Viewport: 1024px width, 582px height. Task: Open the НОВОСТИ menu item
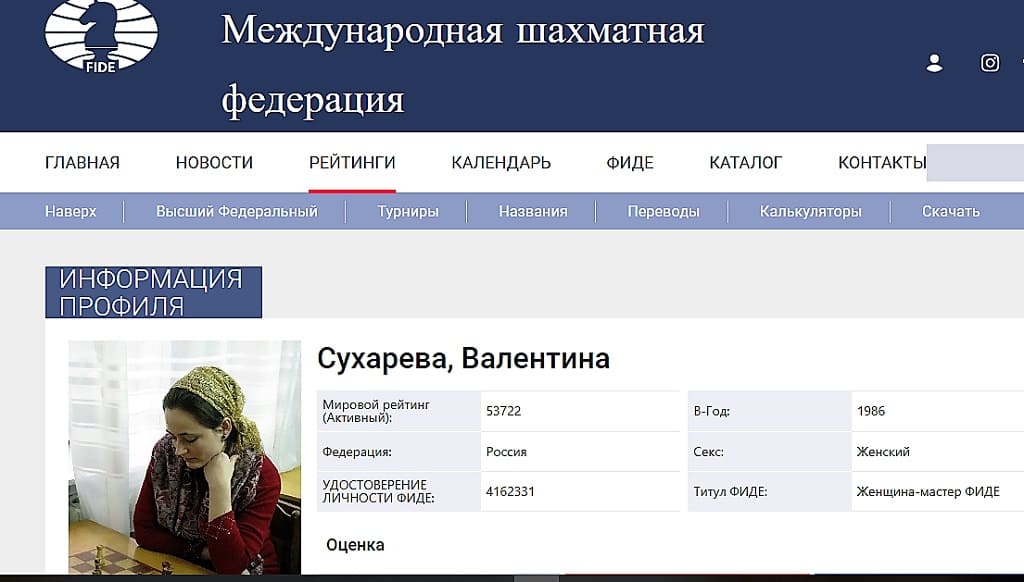(214, 163)
